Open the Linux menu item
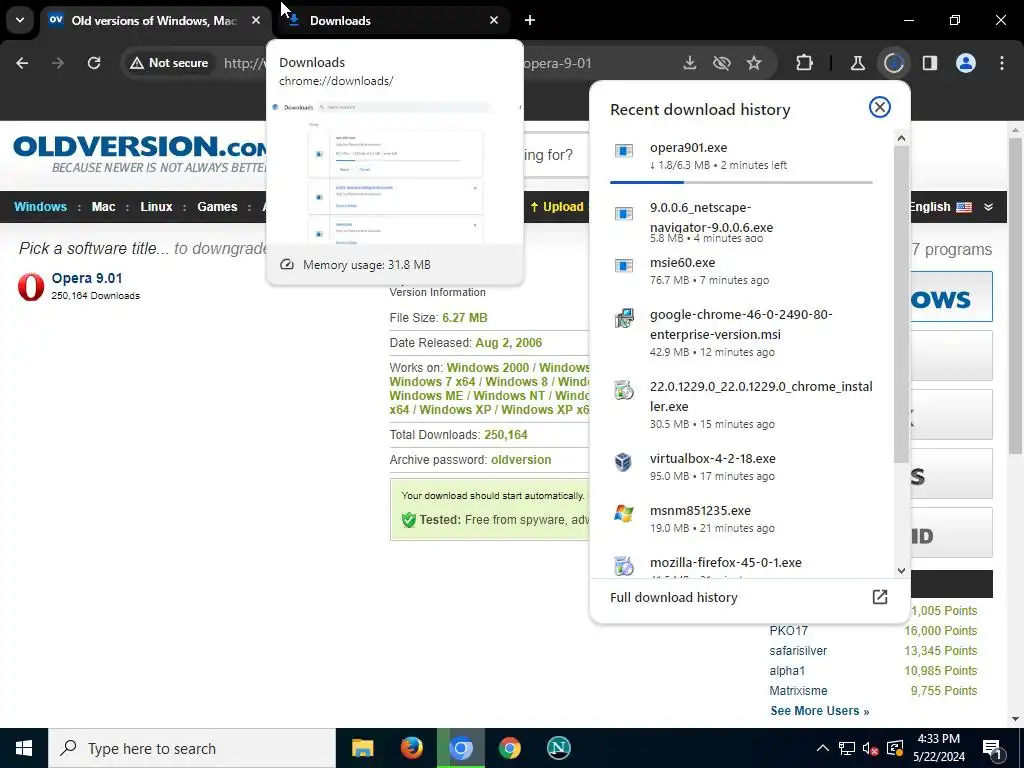Screen dimensions: 1024x768 coord(156,207)
